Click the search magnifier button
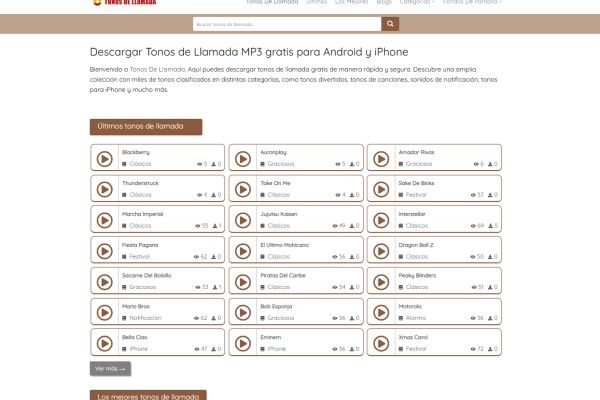The width and height of the screenshot is (600, 400). [x=390, y=24]
